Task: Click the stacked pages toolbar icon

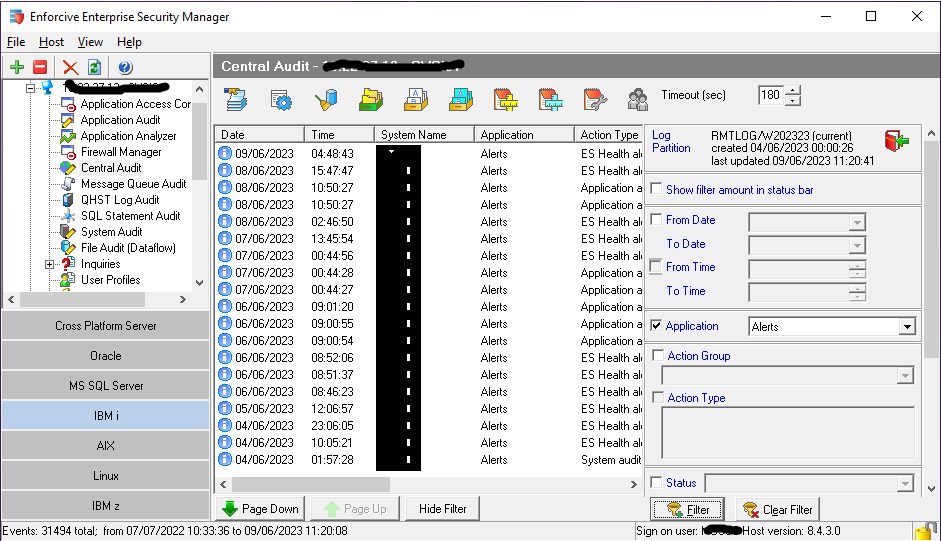Action: 236,100
